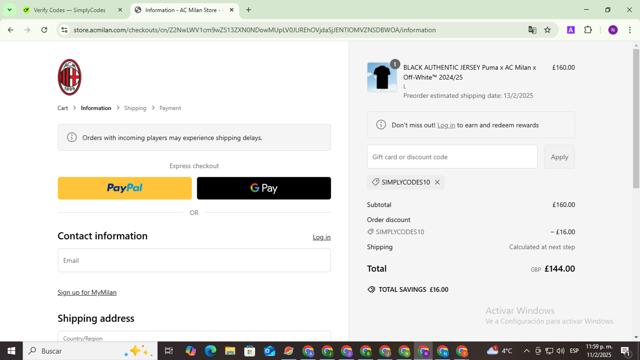
Task: Go back to Cart breadcrumb
Action: pos(62,108)
